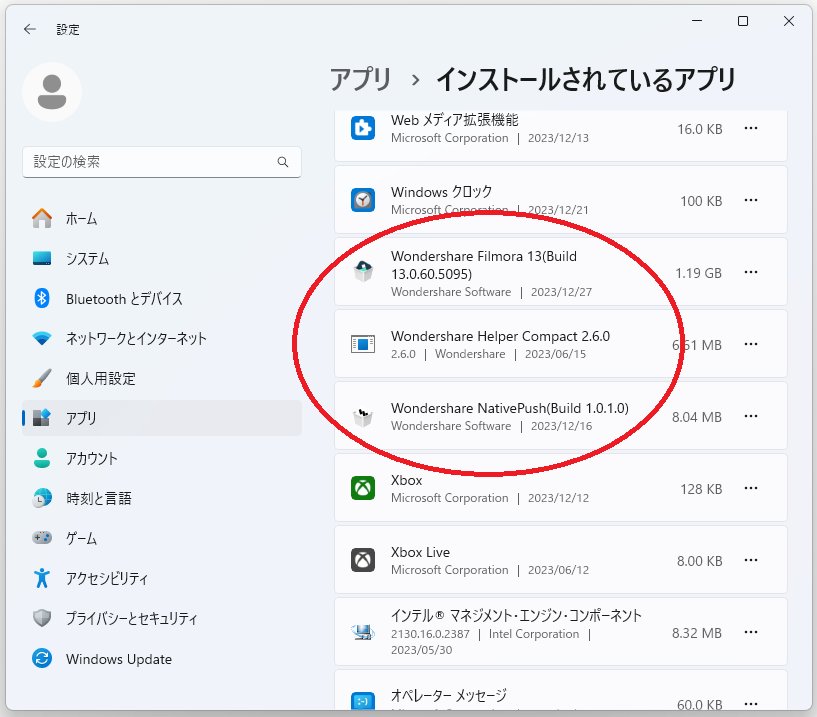Minimize the Settings window
The width and height of the screenshot is (817, 717).
coord(697,21)
